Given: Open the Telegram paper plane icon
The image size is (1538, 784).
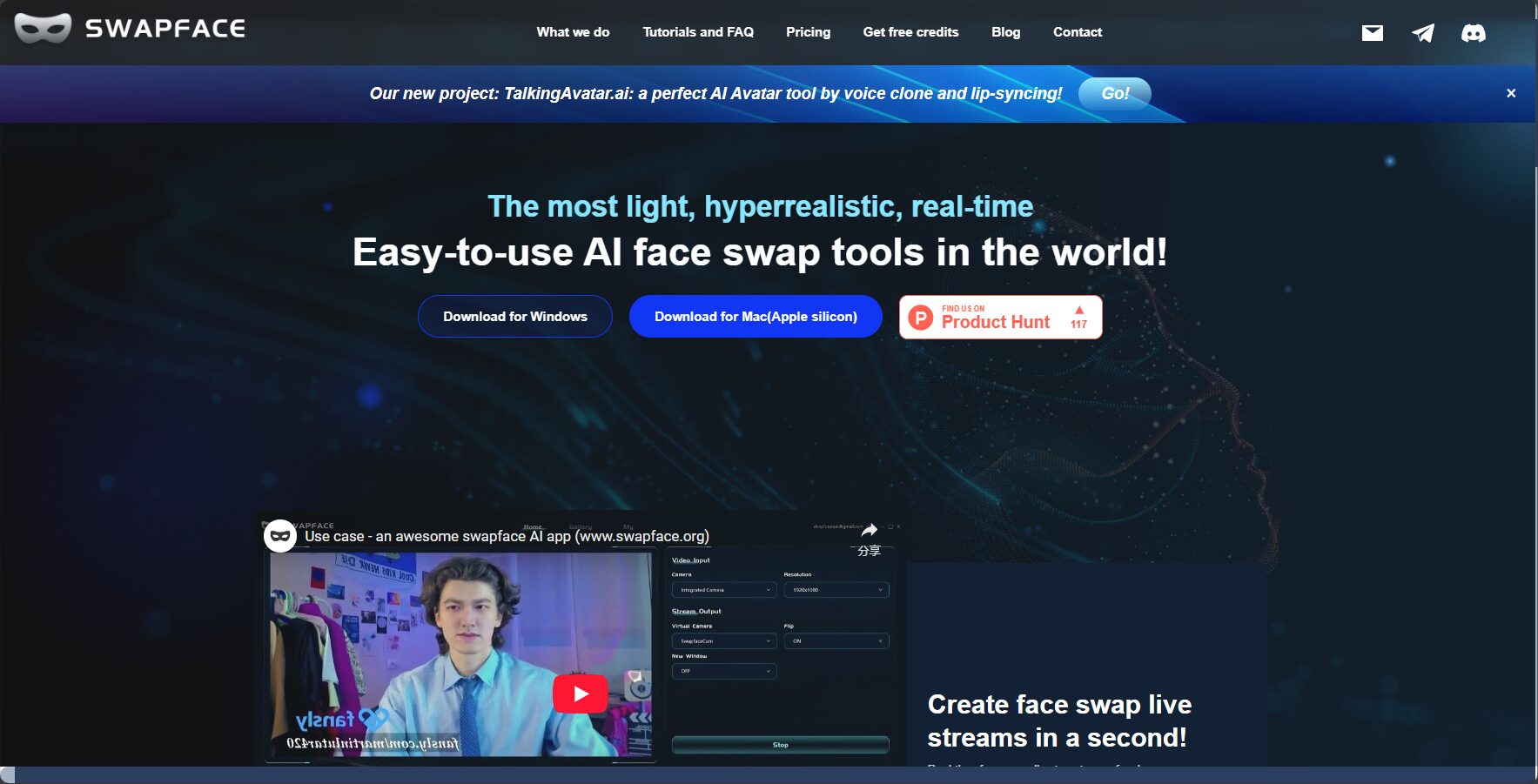Looking at the screenshot, I should [1423, 33].
